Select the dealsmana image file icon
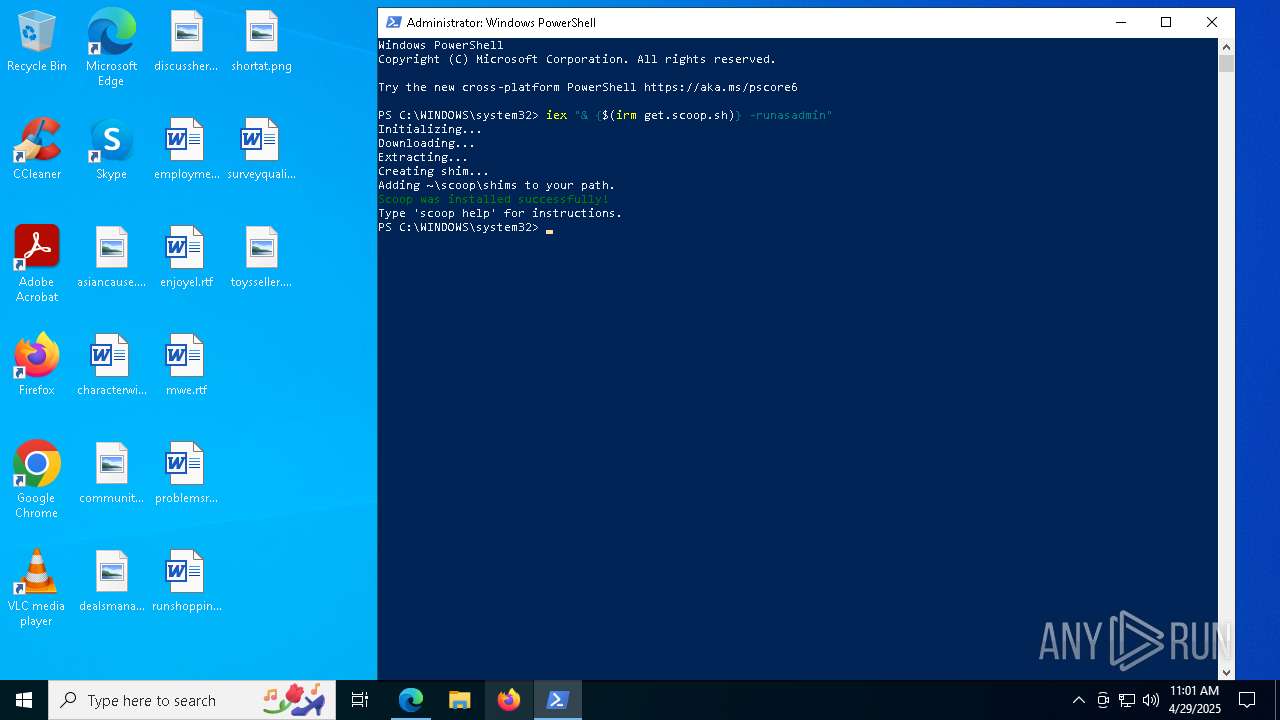The image size is (1280, 720). click(x=111, y=582)
